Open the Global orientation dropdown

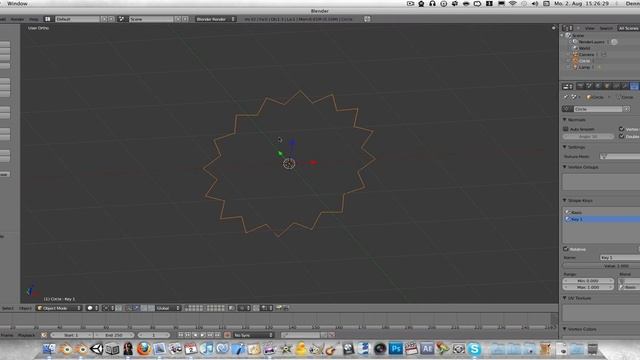[168, 308]
